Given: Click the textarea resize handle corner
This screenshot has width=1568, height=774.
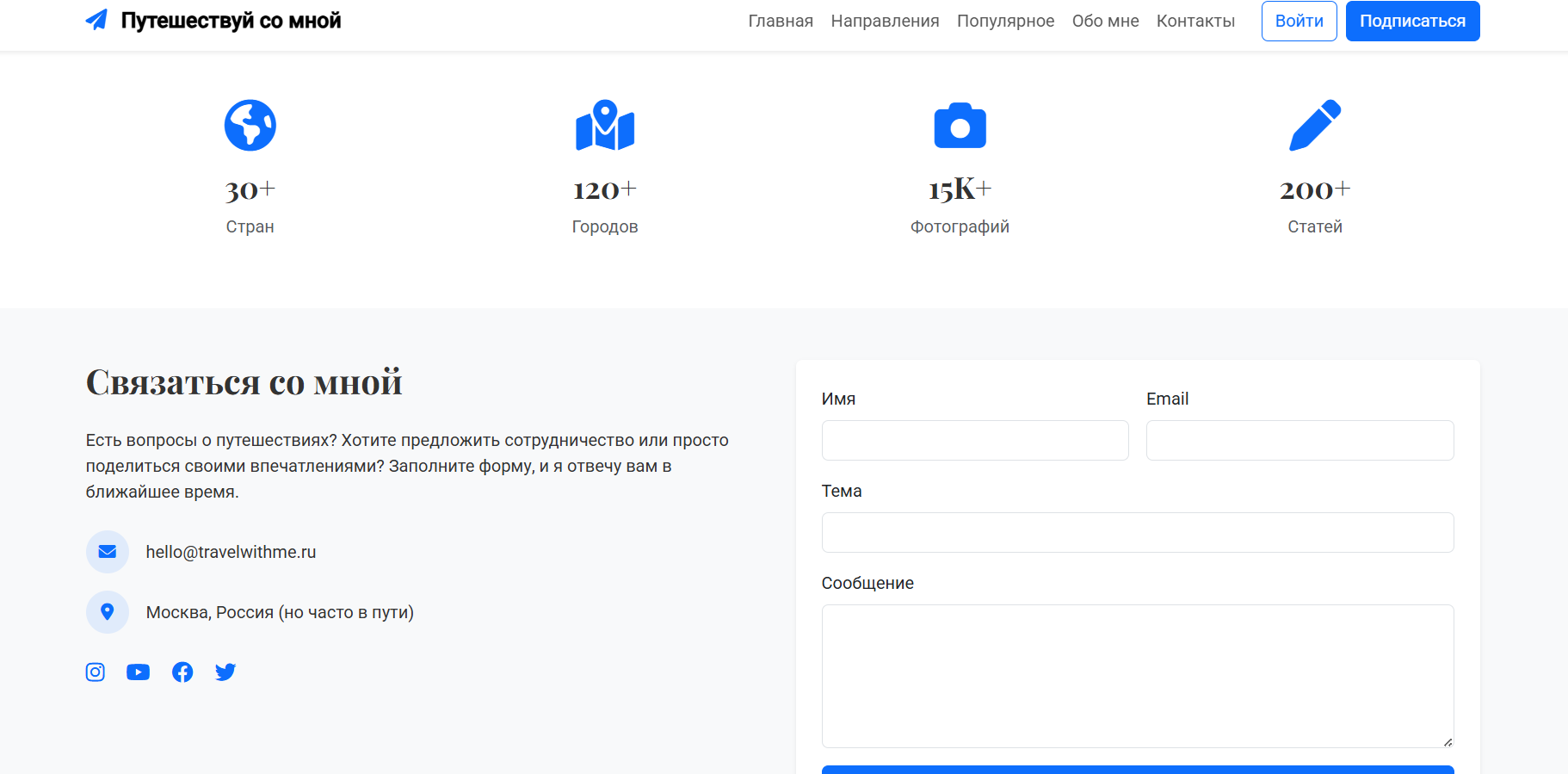Looking at the screenshot, I should pyautogui.click(x=1448, y=741).
